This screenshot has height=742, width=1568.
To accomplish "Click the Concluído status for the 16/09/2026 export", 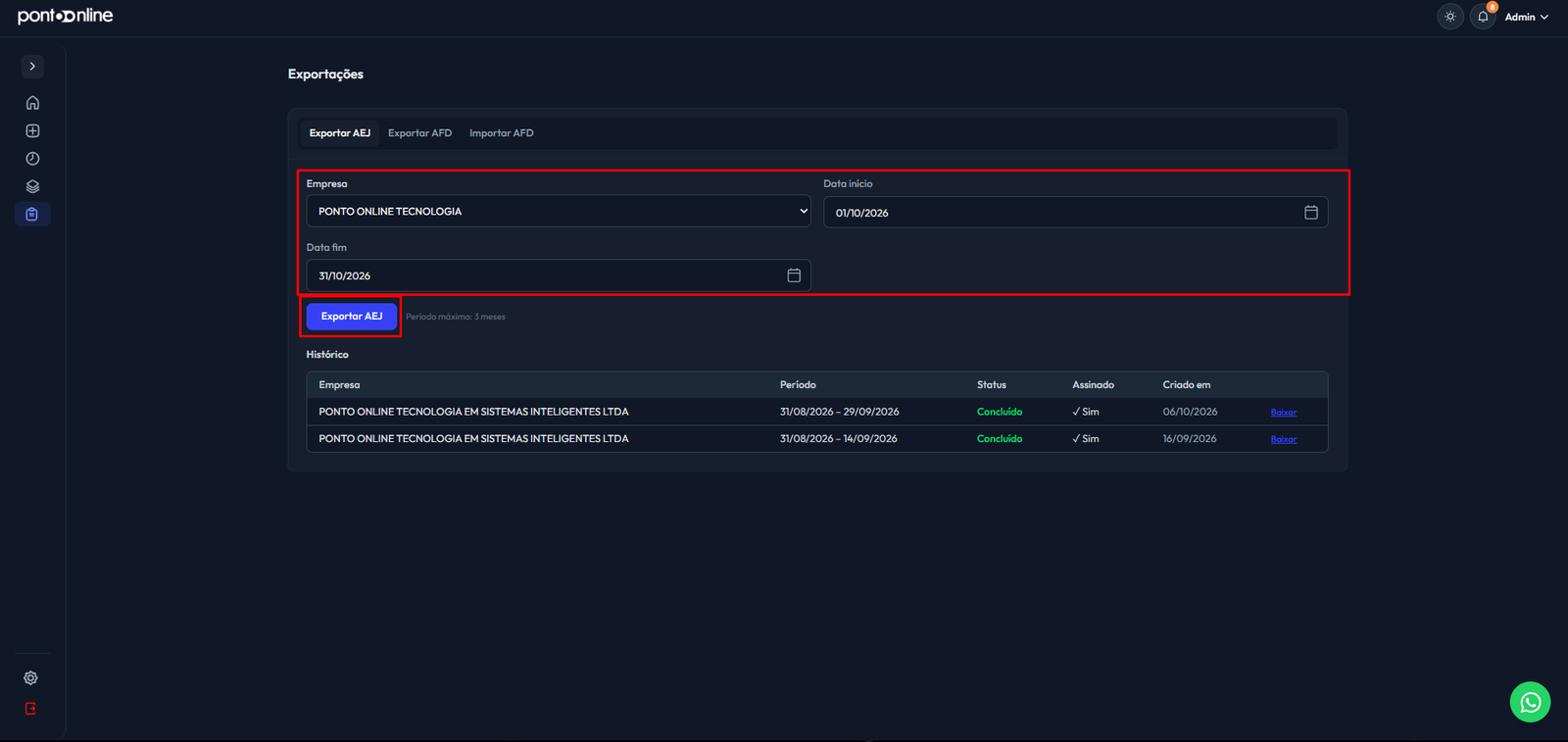I will 1000,438.
